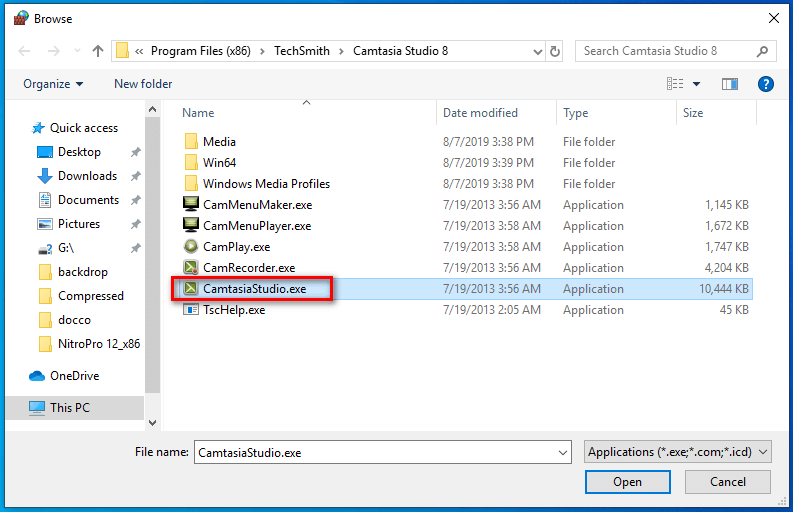The height and width of the screenshot is (512, 793).
Task: Click 8/7/2019 3:39 PM date of Win64
Action: (488, 163)
